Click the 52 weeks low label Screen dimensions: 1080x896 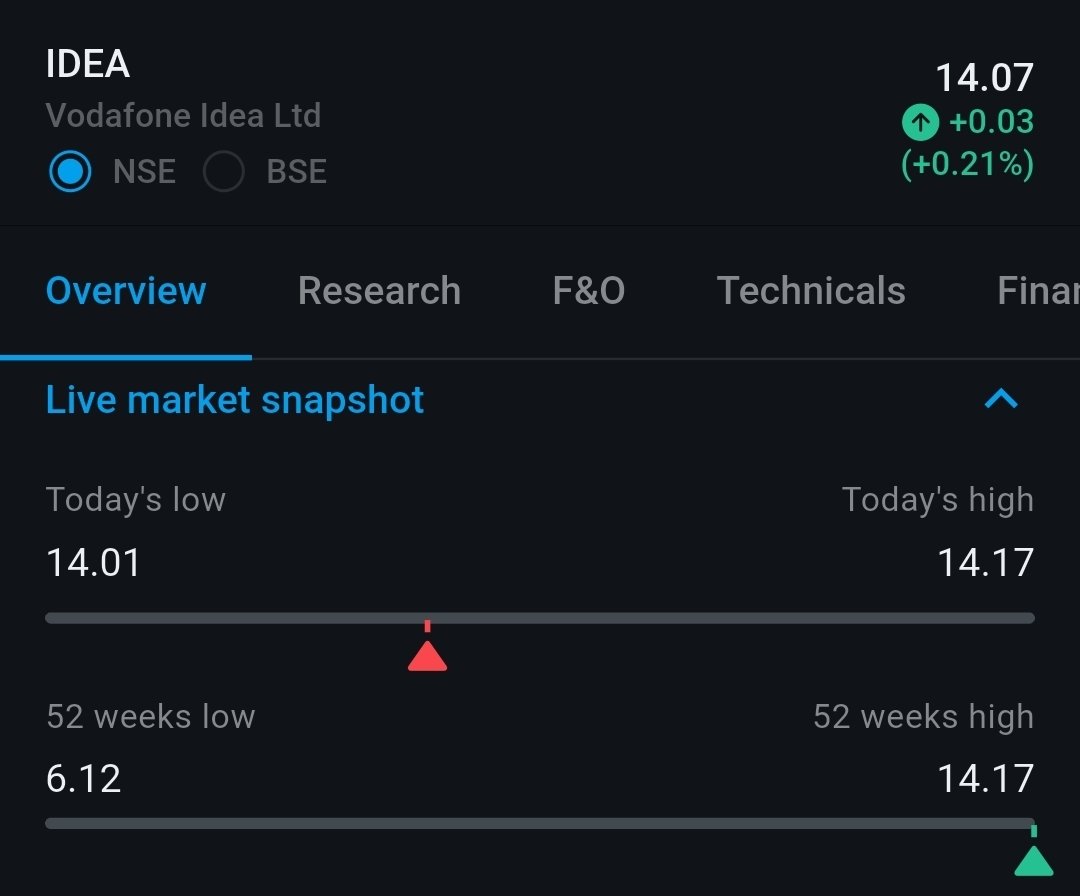[x=151, y=716]
